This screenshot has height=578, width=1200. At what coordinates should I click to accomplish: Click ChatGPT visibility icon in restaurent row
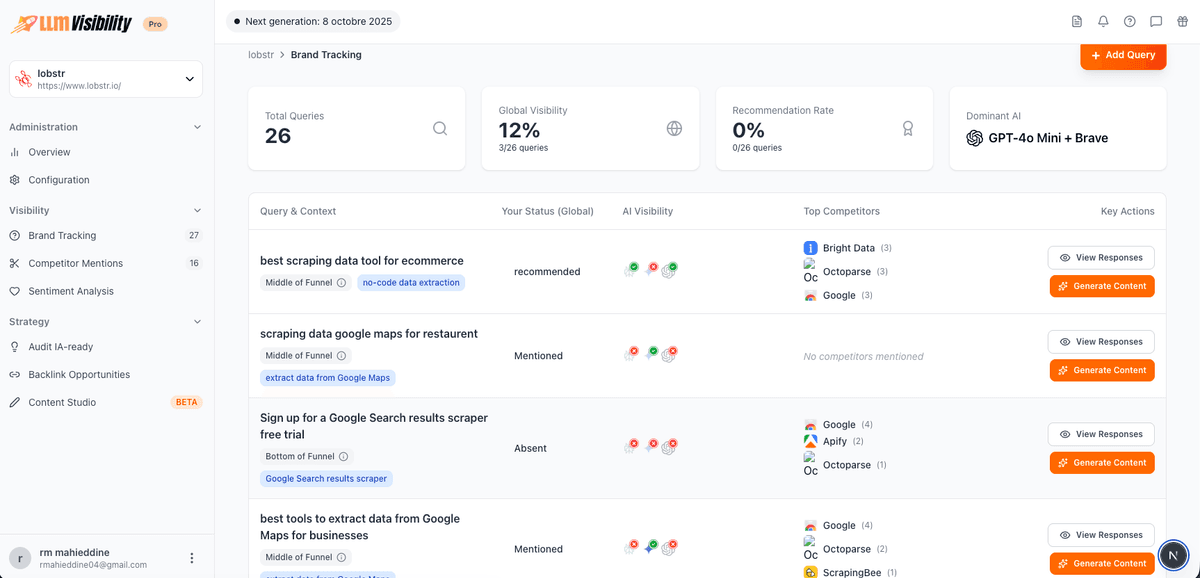click(669, 354)
